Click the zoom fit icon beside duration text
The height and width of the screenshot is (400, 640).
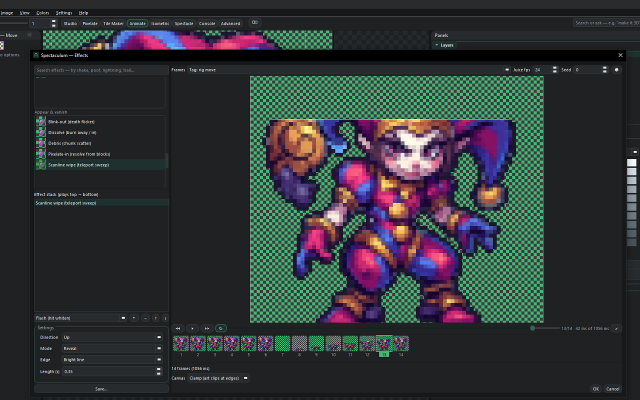[x=616, y=328]
